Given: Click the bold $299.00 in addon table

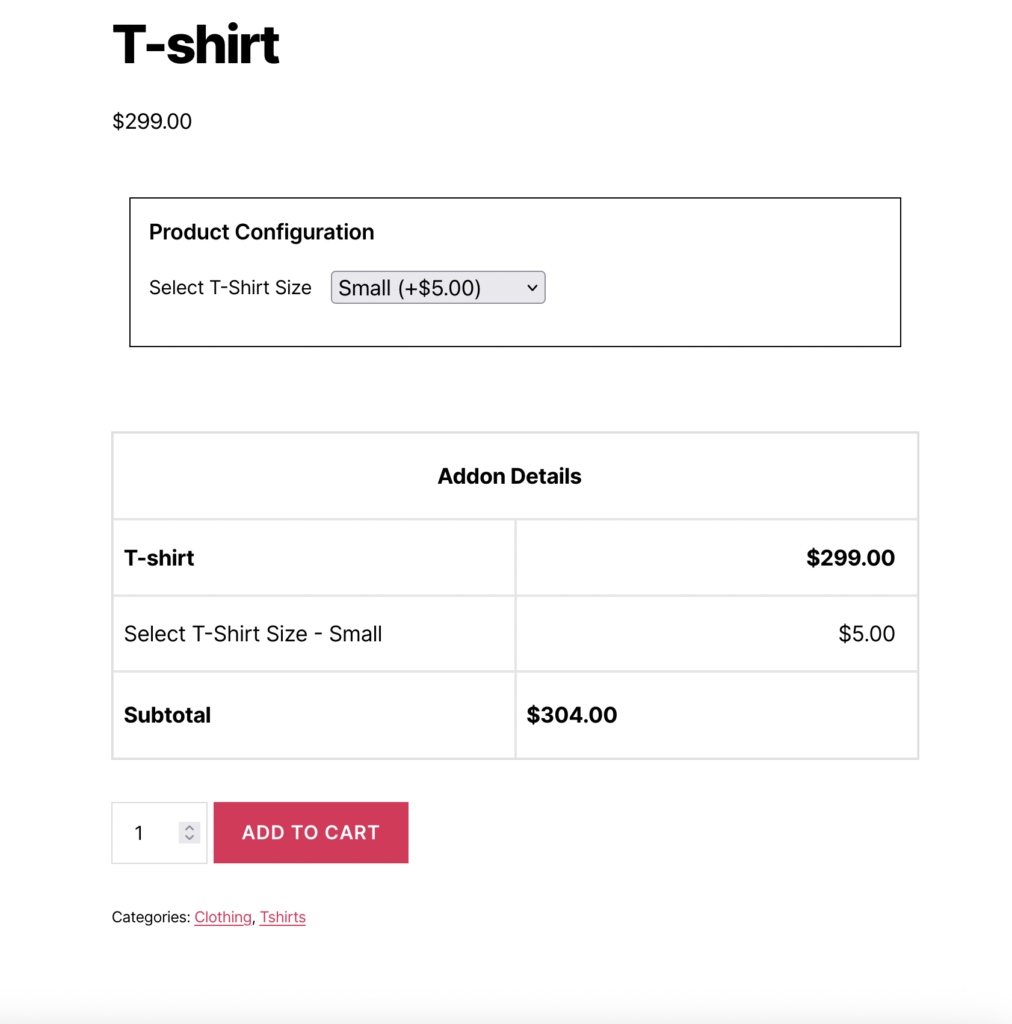Looking at the screenshot, I should 850,558.
